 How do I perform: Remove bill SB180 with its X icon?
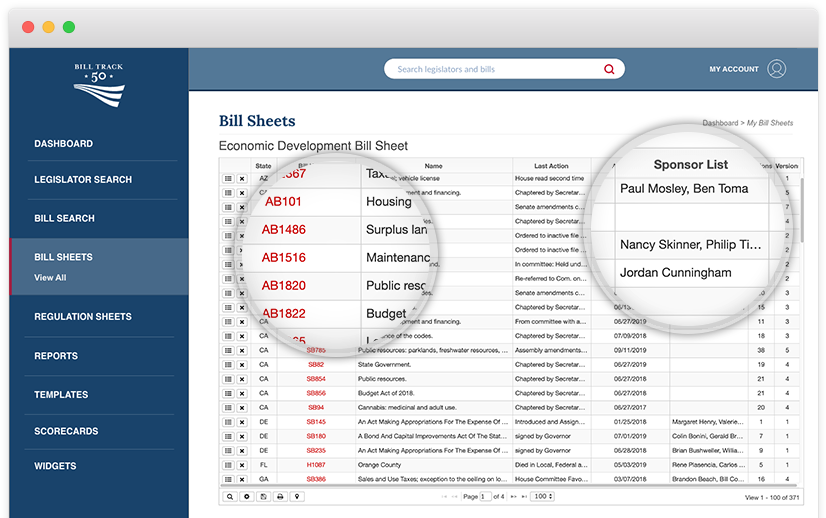tap(242, 436)
